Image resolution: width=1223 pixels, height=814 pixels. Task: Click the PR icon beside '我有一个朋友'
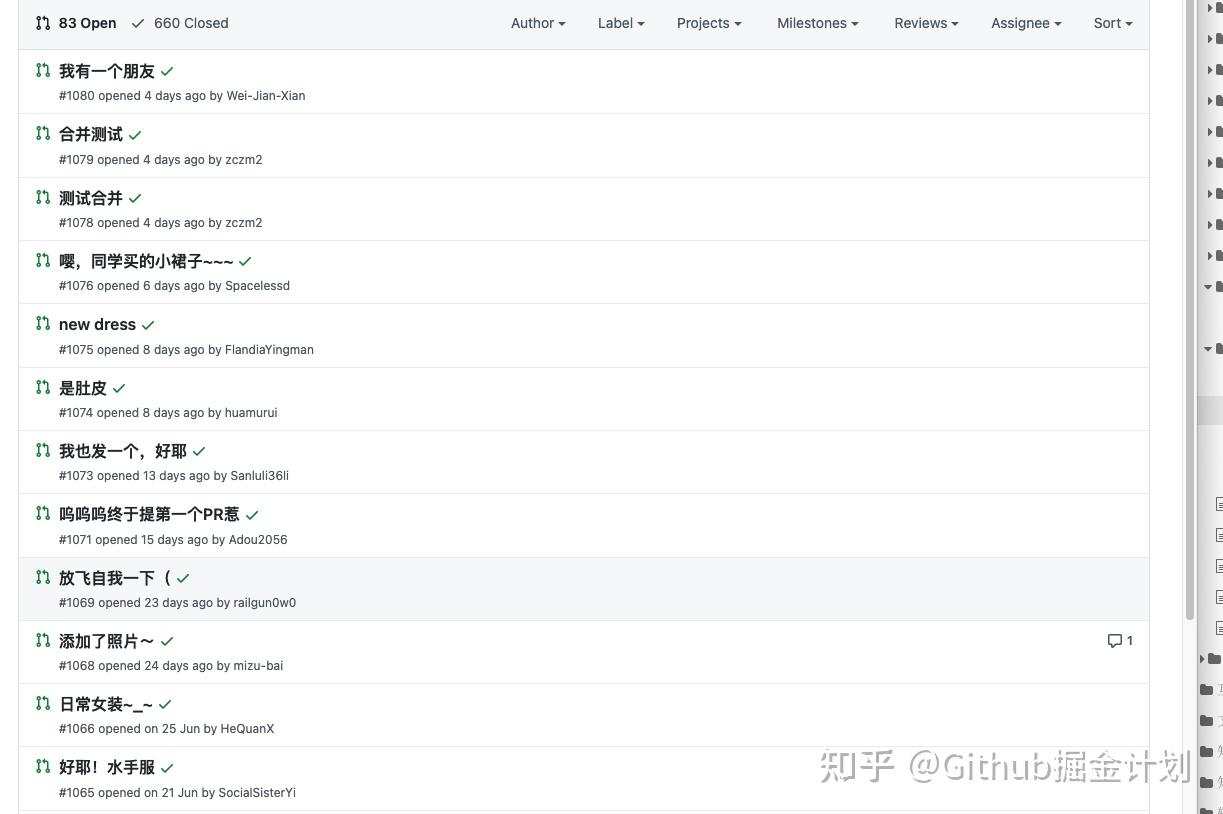43,70
